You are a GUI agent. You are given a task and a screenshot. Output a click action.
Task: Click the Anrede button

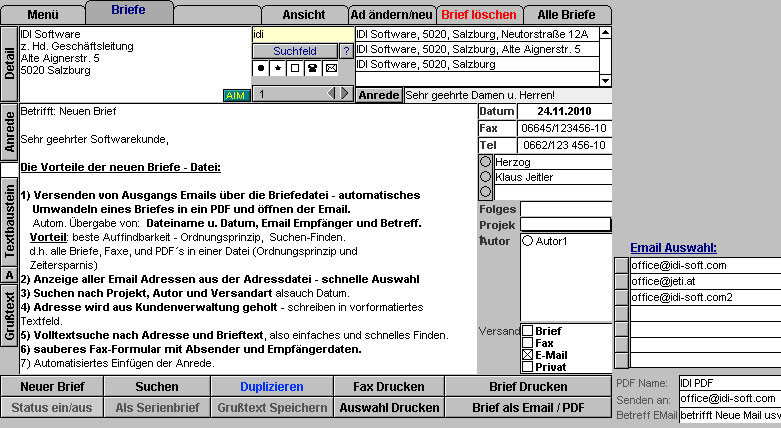pos(379,95)
